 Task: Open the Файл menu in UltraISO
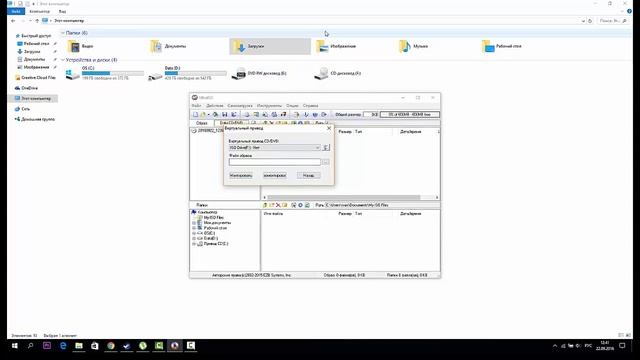pos(196,106)
